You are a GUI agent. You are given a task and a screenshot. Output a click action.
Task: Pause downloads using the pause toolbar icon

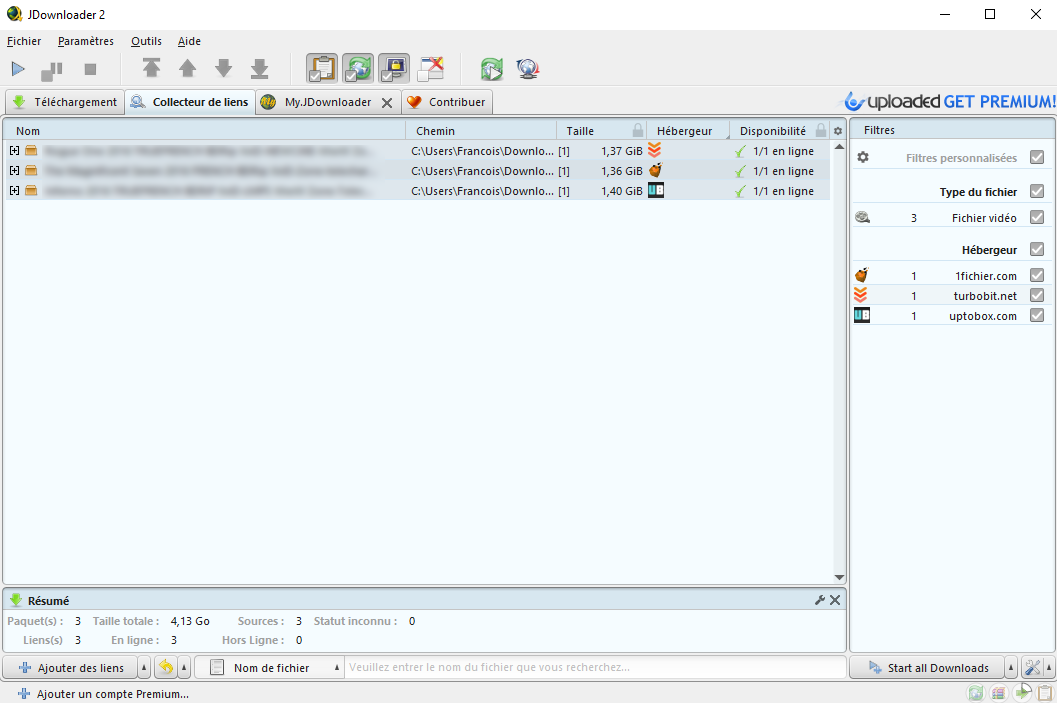pyautogui.click(x=52, y=70)
